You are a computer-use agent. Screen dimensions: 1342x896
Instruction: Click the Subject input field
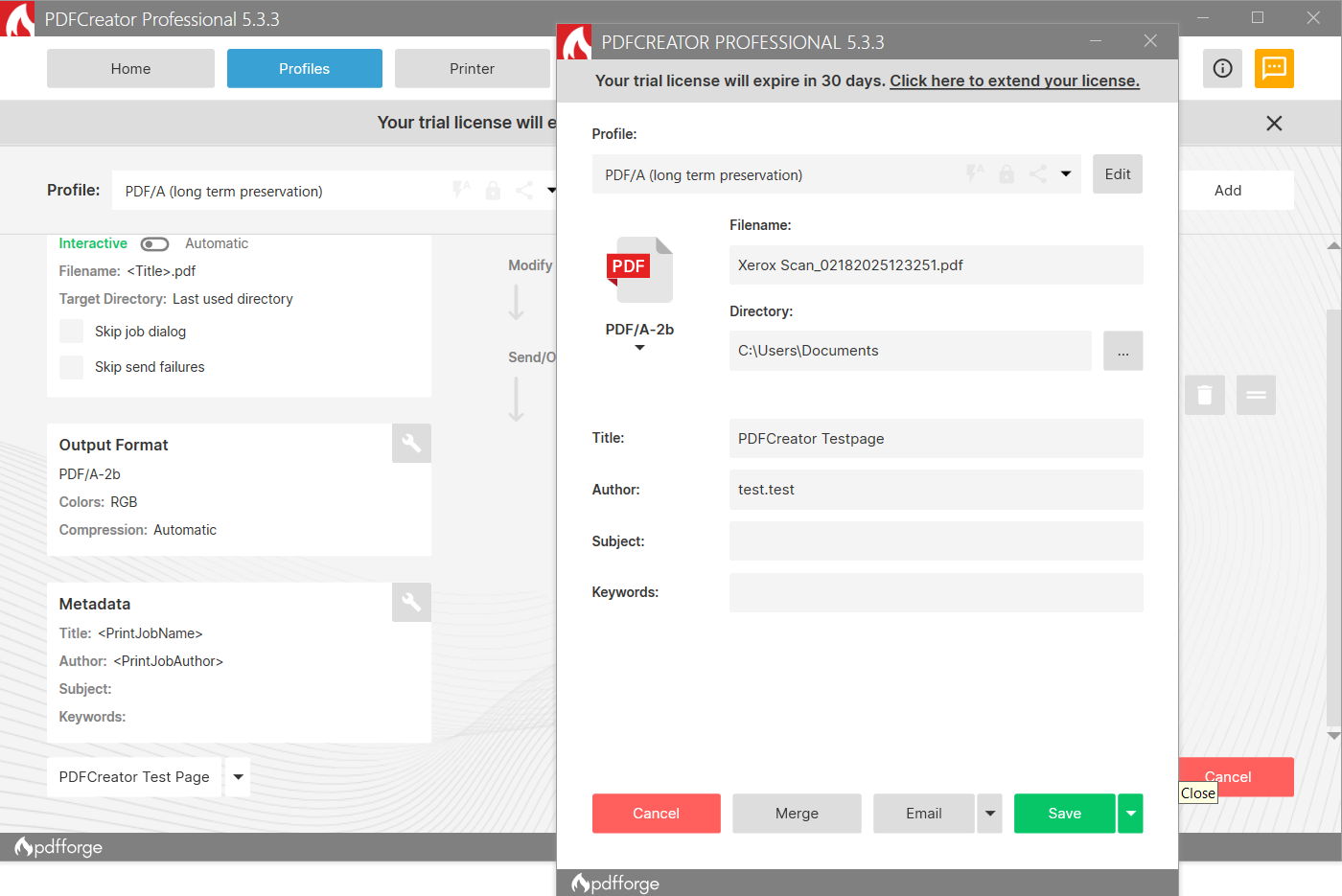point(936,540)
